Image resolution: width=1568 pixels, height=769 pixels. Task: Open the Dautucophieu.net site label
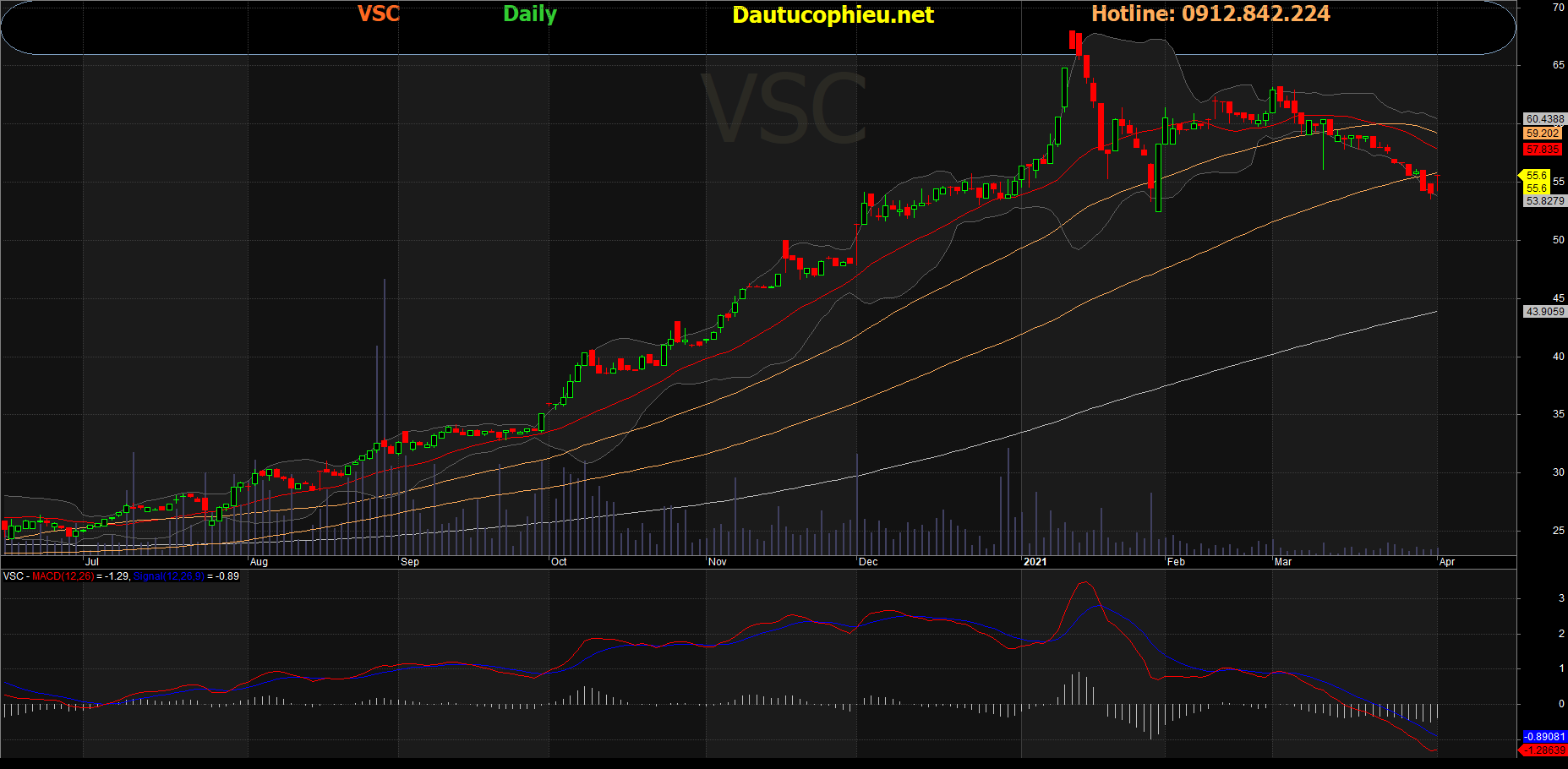833,15
